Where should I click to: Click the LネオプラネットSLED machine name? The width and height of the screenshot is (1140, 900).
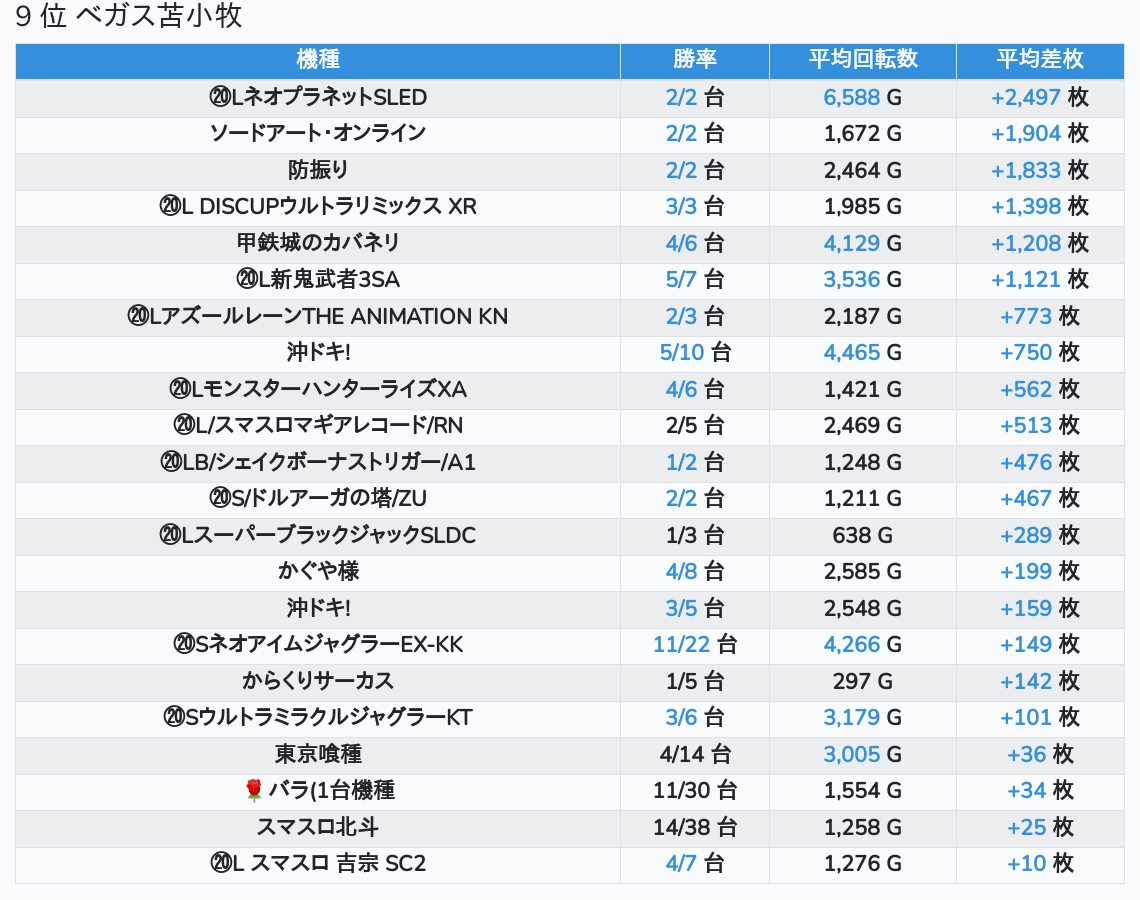pos(318,98)
